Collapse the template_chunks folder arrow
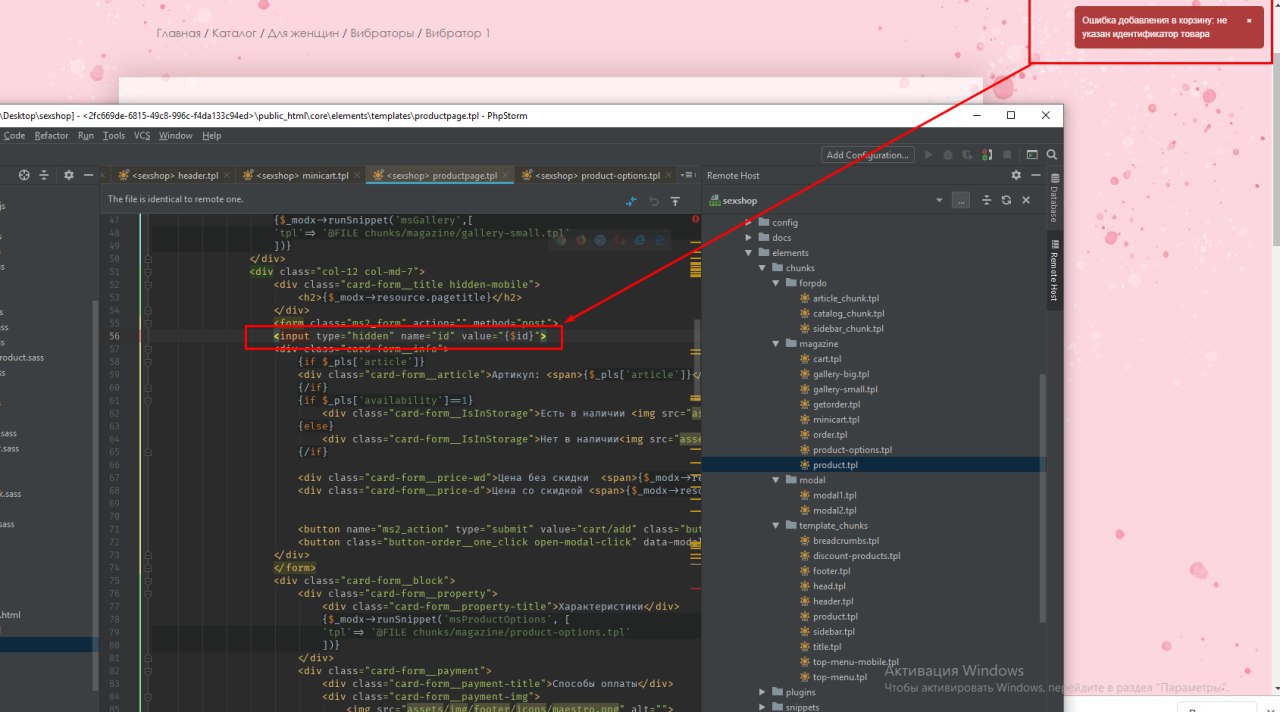Image resolution: width=1280 pixels, height=712 pixels. [777, 526]
